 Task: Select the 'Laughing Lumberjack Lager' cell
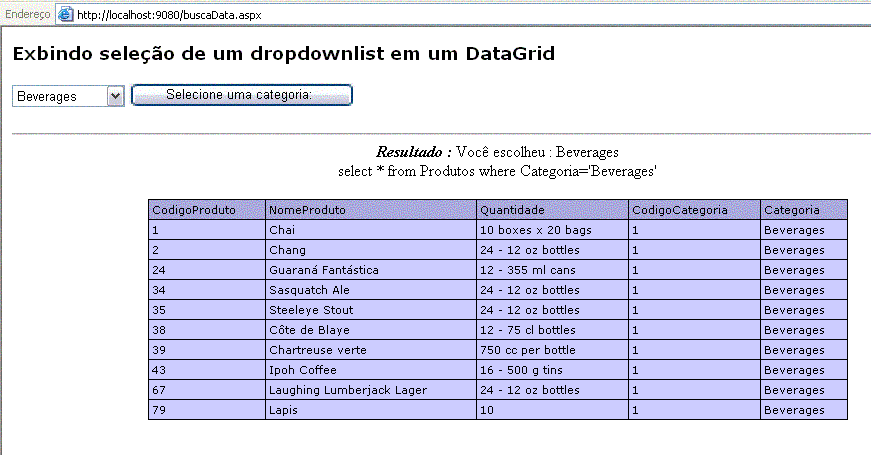(x=371, y=390)
